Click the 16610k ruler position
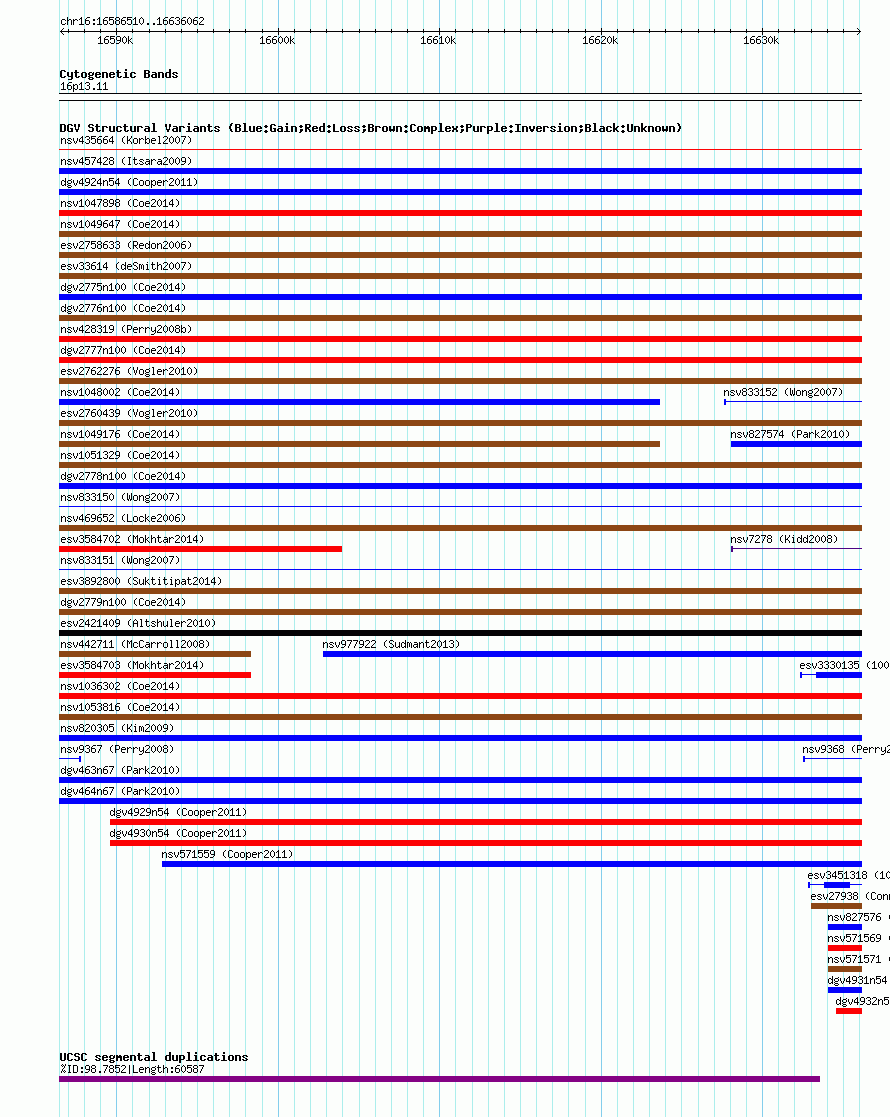Image resolution: width=890 pixels, height=1117 pixels. 438,41
